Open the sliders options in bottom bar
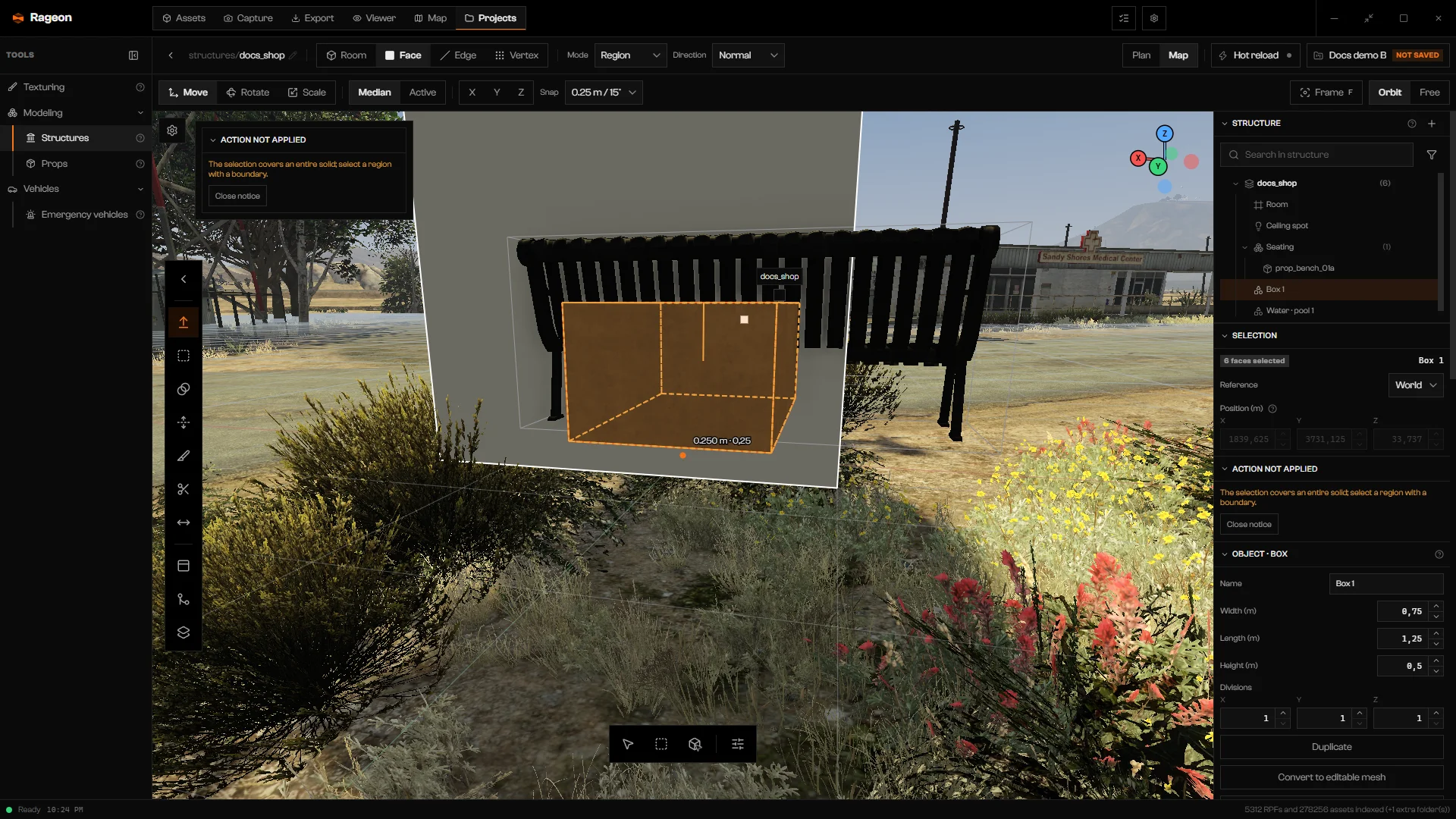The height and width of the screenshot is (819, 1456). tap(738, 744)
